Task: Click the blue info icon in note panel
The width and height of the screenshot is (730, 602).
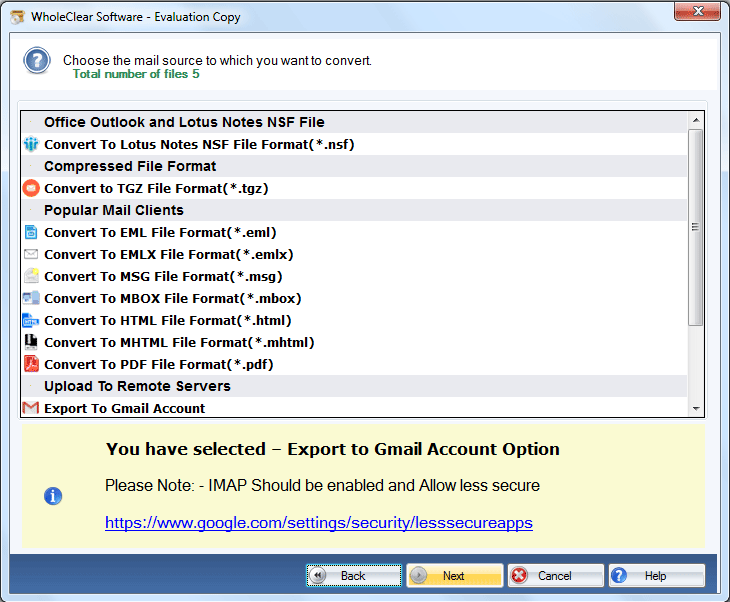Action: click(x=53, y=496)
